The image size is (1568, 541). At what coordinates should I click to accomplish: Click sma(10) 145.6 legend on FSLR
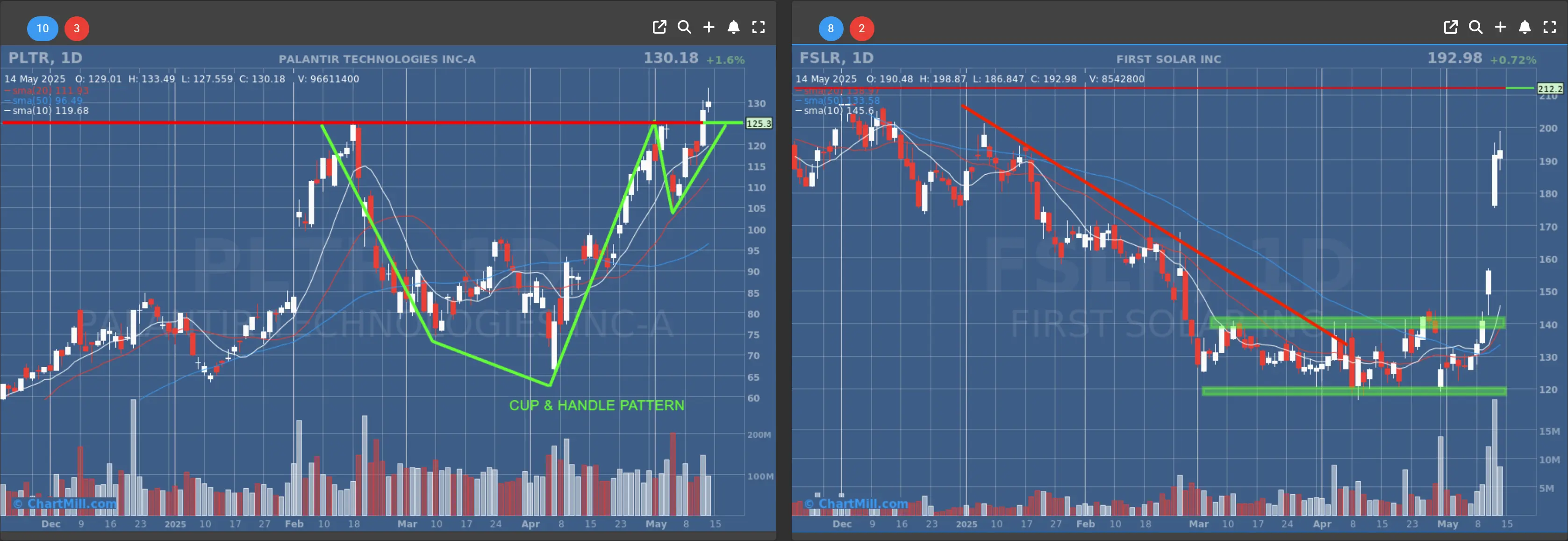[x=835, y=111]
